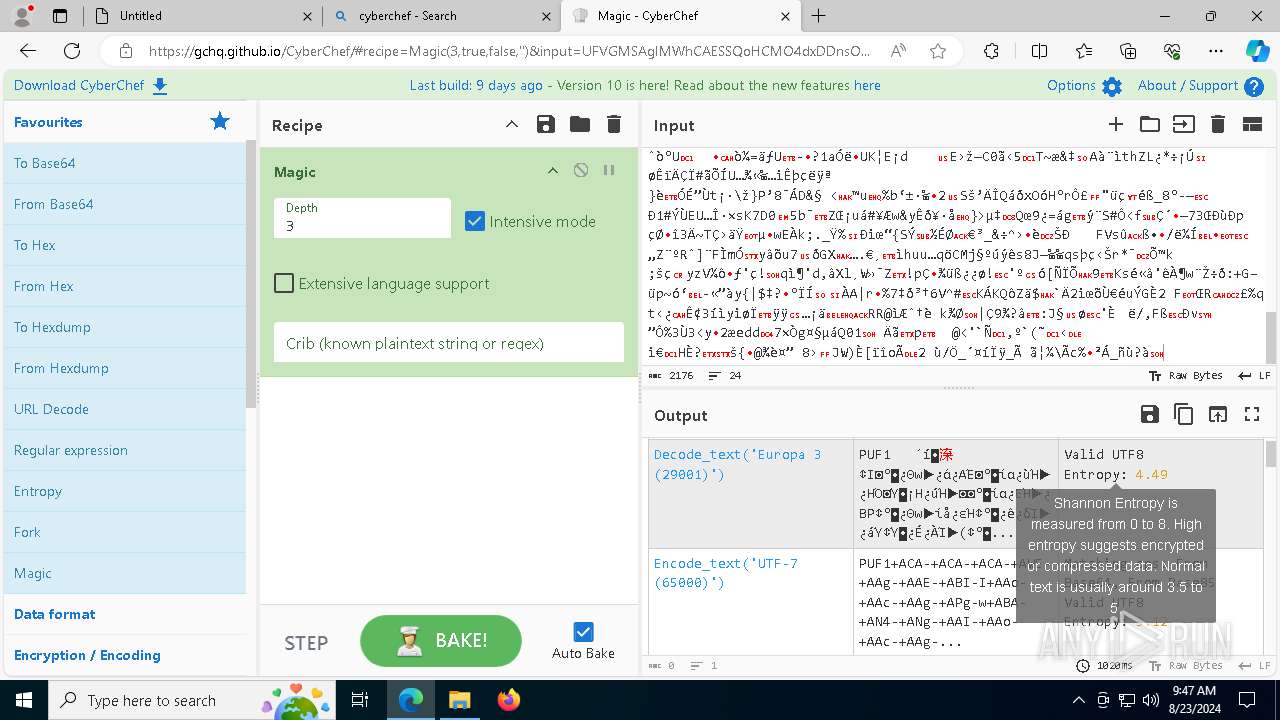Replace input with output
This screenshot has height=720, width=1280.
coord(1218,414)
